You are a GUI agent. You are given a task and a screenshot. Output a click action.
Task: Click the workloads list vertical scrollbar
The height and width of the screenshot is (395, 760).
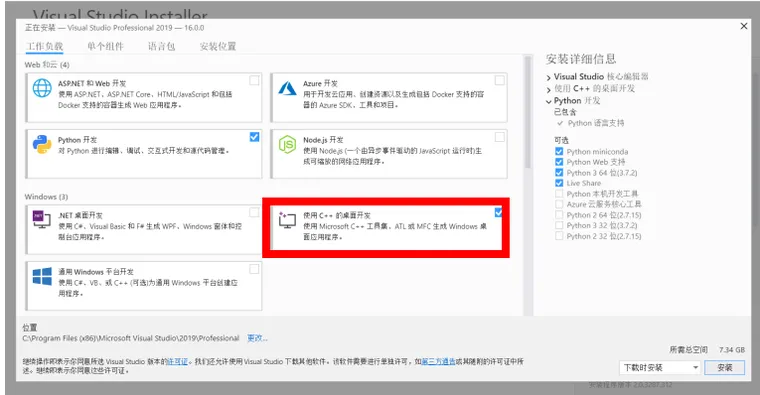[528, 112]
